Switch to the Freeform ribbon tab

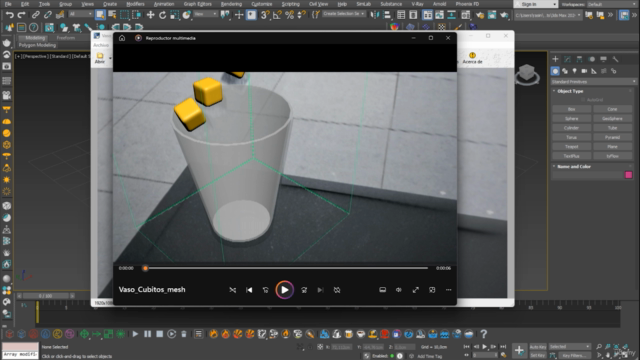(x=66, y=38)
